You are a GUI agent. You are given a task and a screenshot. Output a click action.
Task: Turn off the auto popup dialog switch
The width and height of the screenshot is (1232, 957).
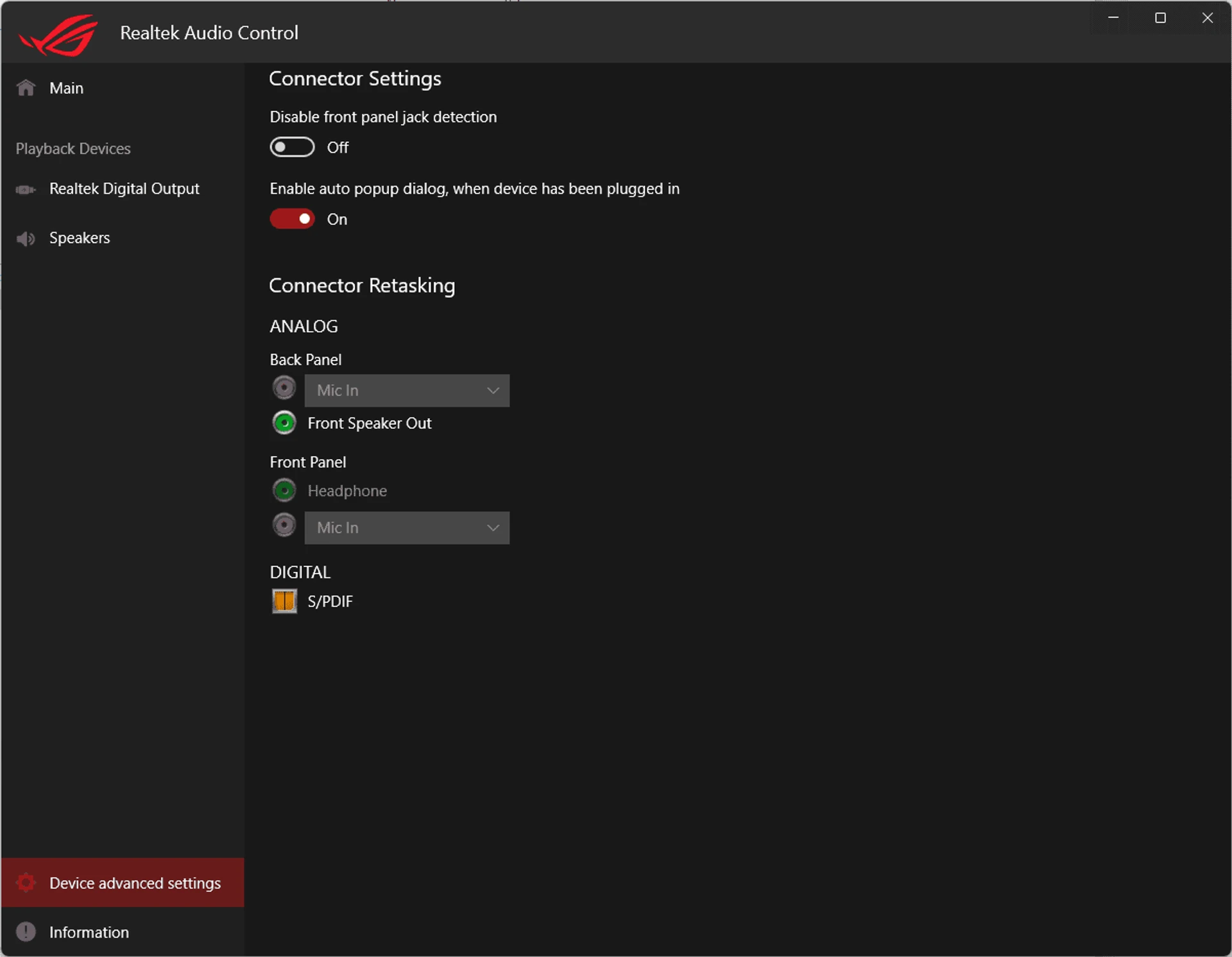tap(292, 219)
